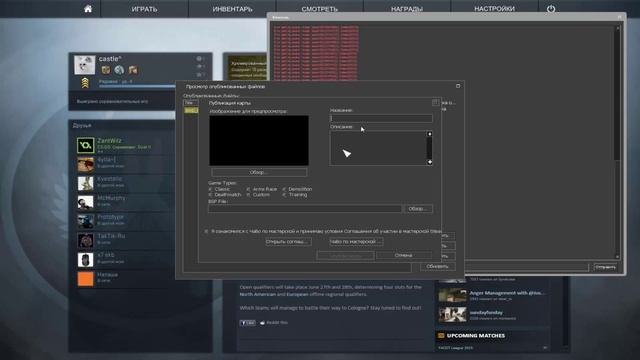640x360 pixels.
Task: Open the Anger Management stream thumbnail
Action: pos(452,295)
